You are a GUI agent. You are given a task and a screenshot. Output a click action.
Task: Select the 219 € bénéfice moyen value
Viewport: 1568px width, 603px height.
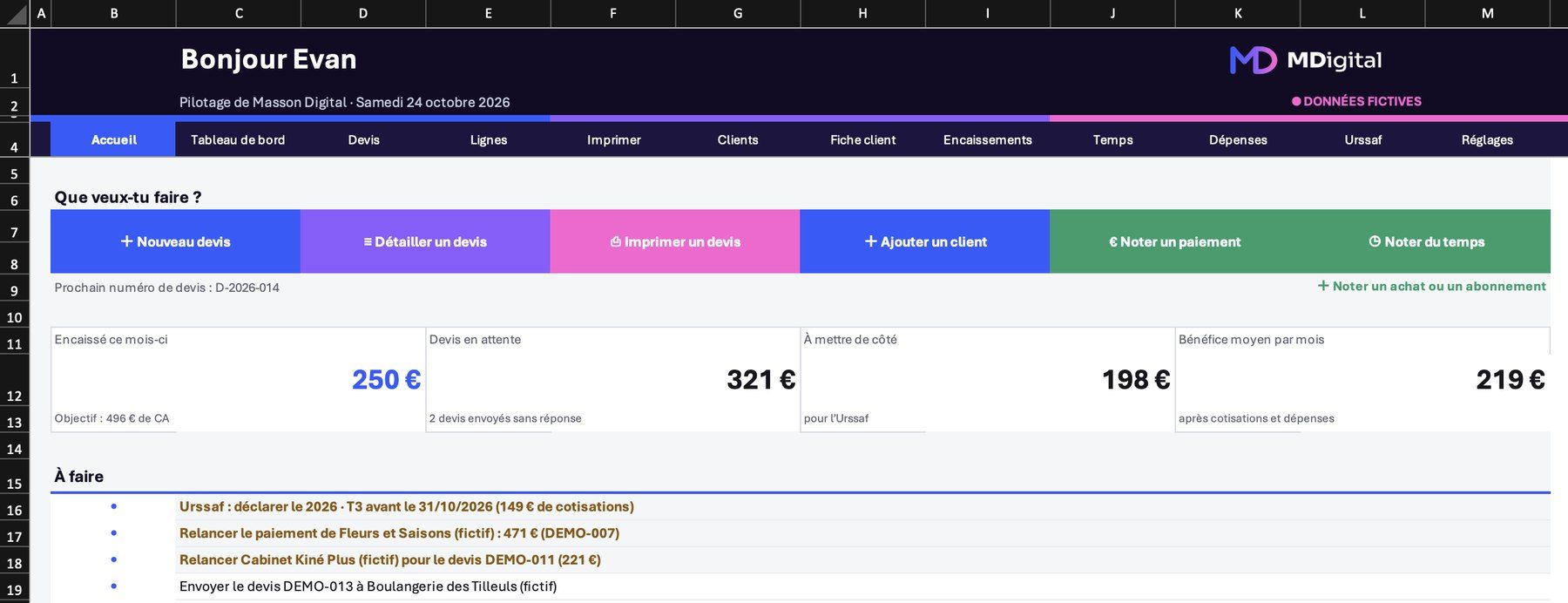1511,380
